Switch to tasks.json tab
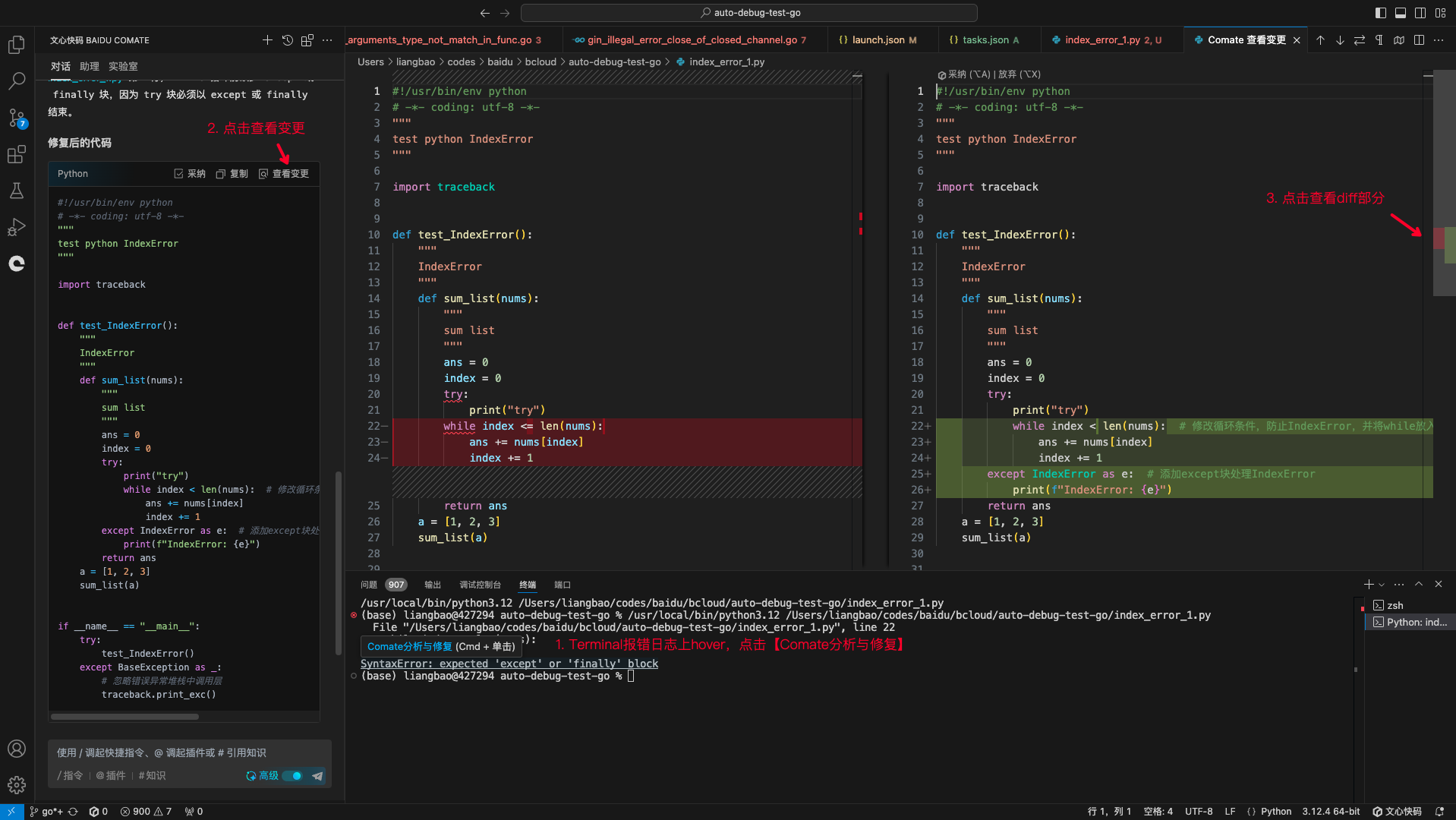 (x=985, y=40)
